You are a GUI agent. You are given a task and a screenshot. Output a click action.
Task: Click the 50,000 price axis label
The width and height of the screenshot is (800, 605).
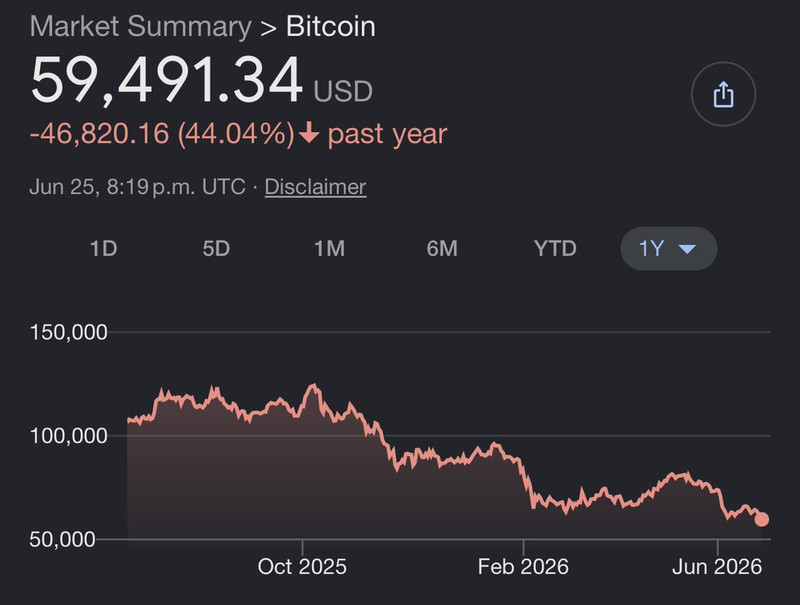[62, 539]
